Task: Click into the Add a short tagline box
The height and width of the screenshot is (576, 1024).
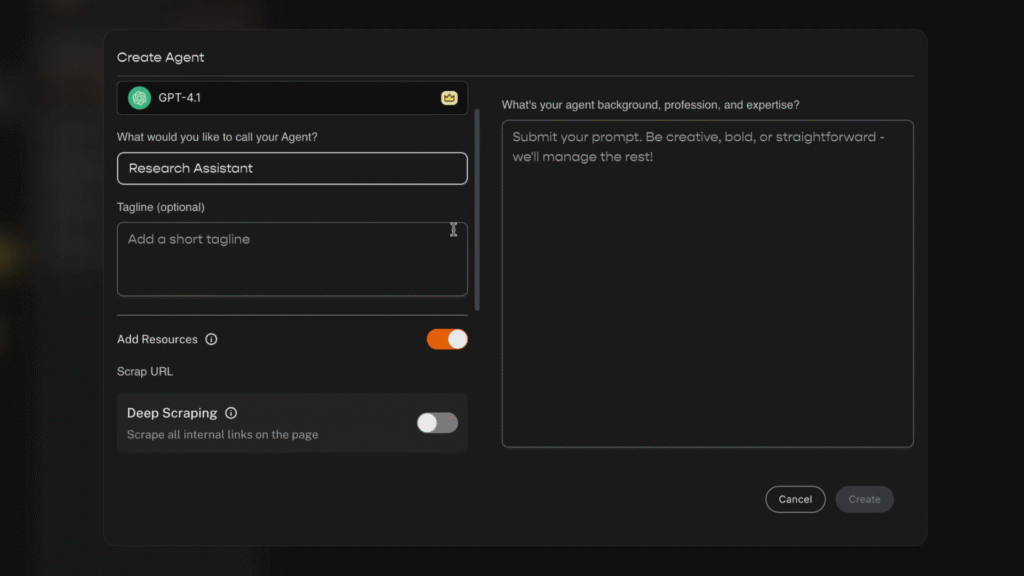Action: pyautogui.click(x=292, y=259)
